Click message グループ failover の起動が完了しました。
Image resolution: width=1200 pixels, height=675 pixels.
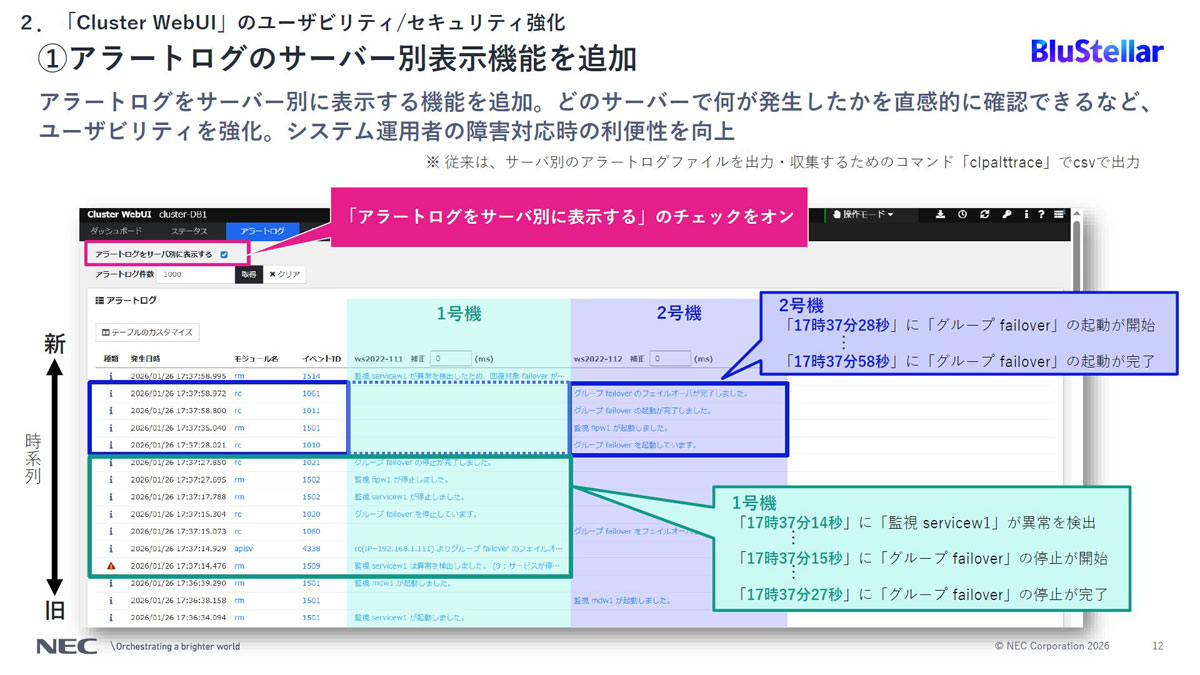click(642, 410)
